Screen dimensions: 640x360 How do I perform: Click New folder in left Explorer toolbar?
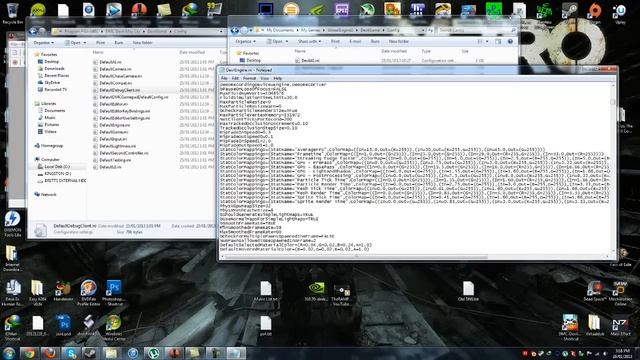pyautogui.click(x=142, y=42)
